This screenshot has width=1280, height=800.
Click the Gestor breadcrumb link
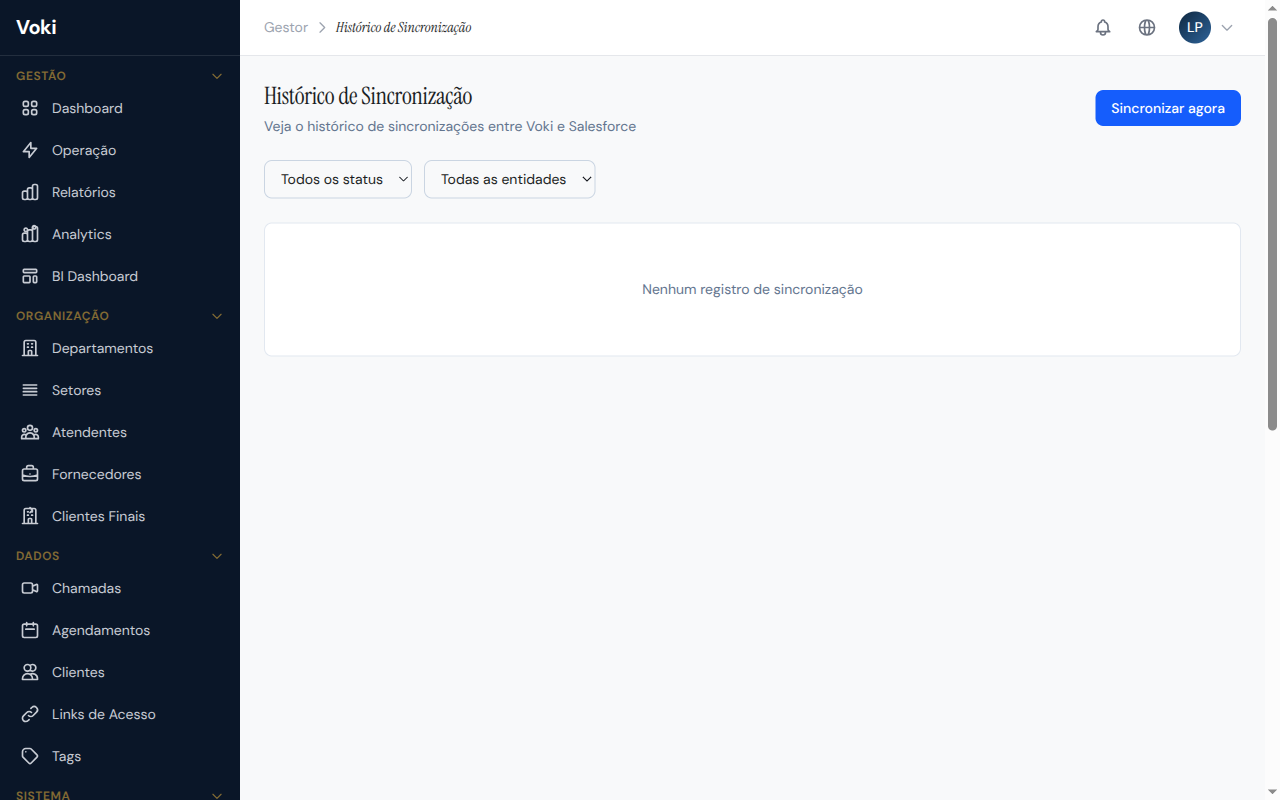coord(286,27)
